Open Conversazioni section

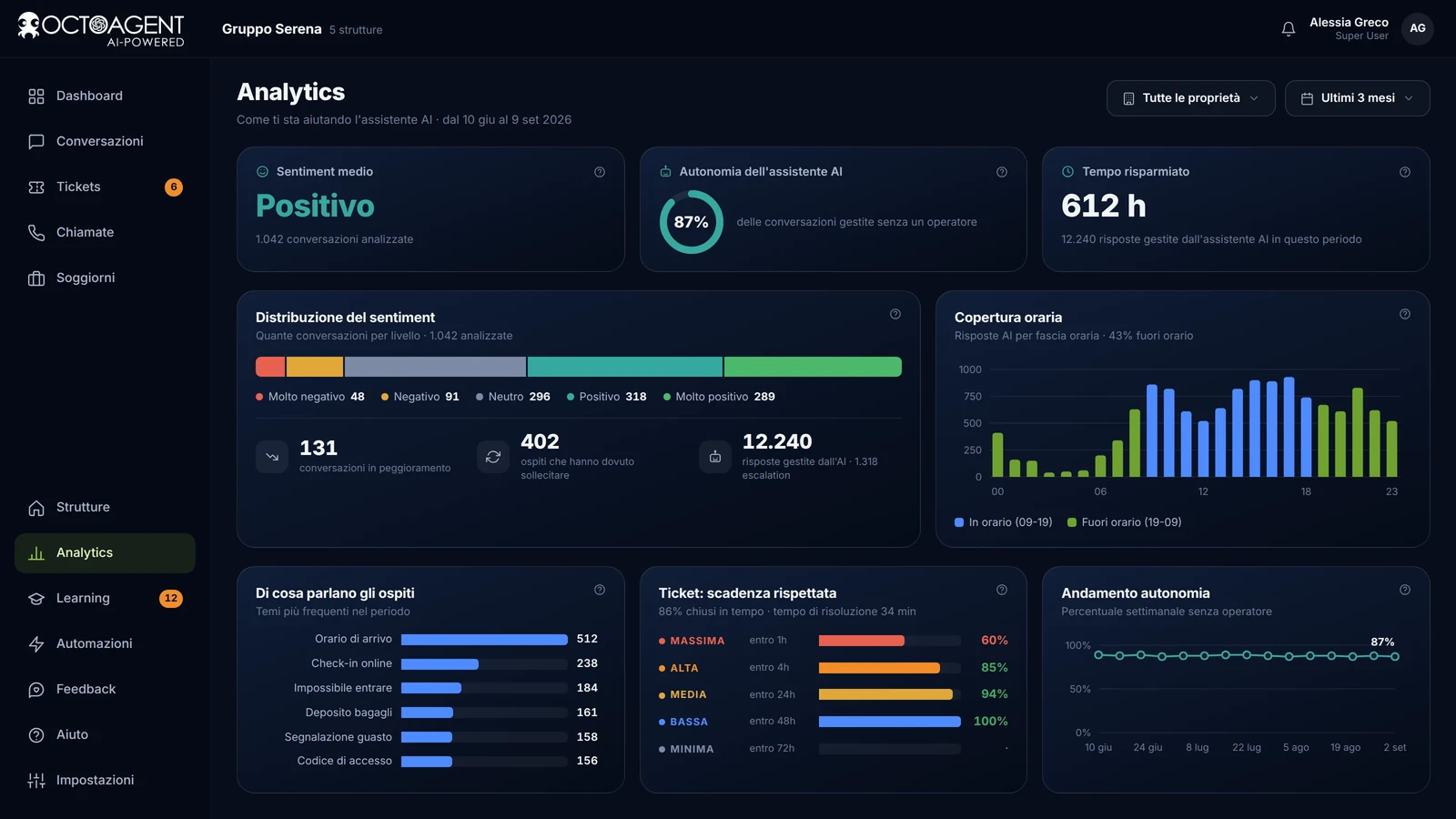pyautogui.click(x=105, y=142)
